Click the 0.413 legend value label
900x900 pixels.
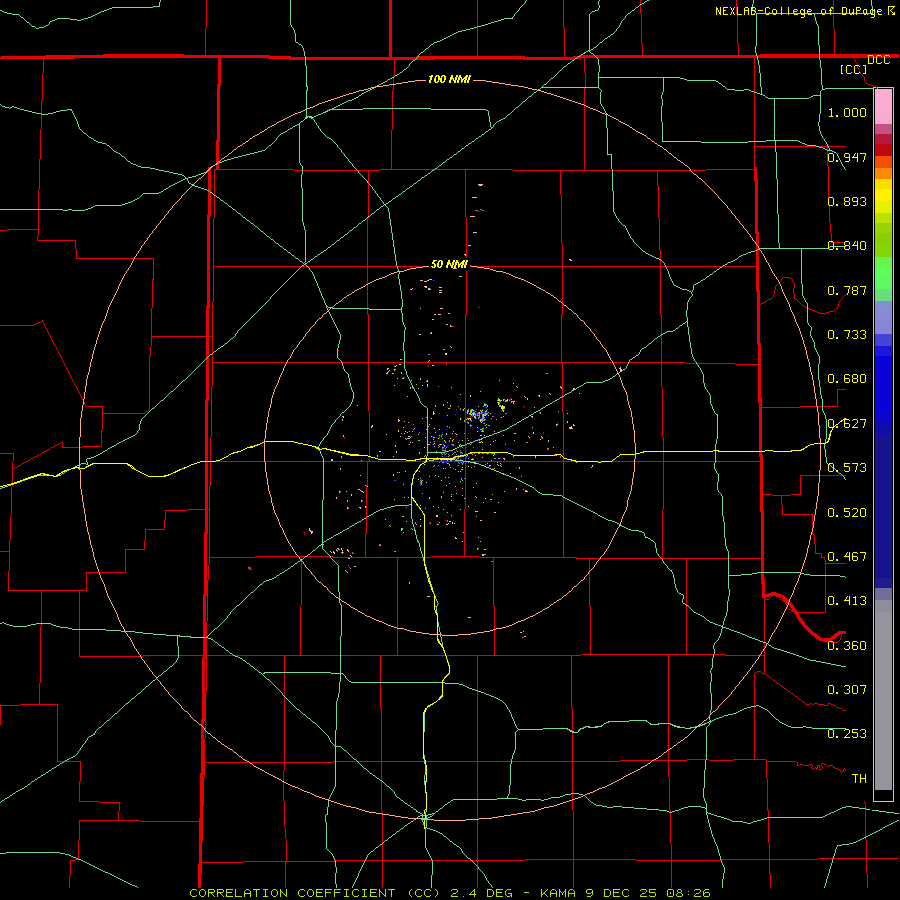coord(847,600)
